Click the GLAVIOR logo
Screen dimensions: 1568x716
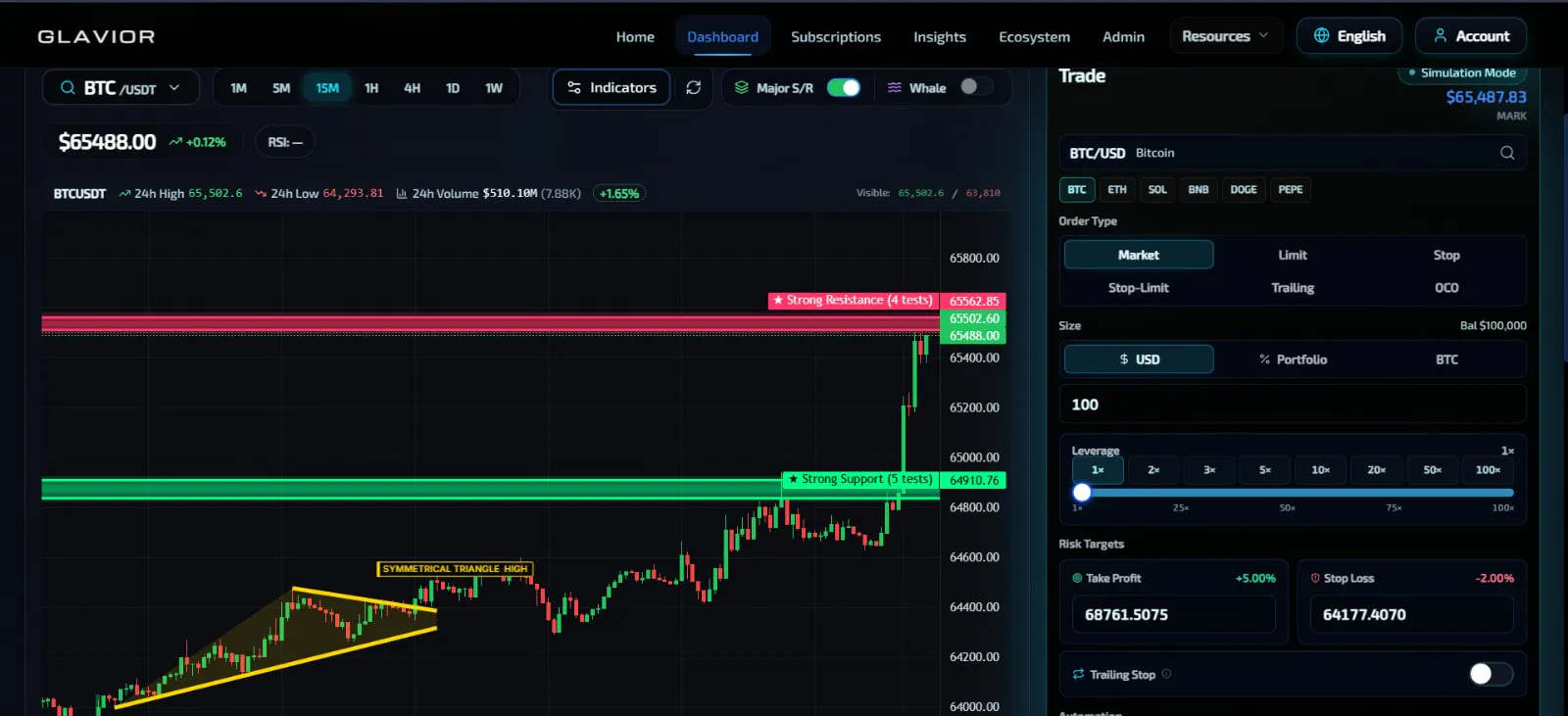[96, 36]
